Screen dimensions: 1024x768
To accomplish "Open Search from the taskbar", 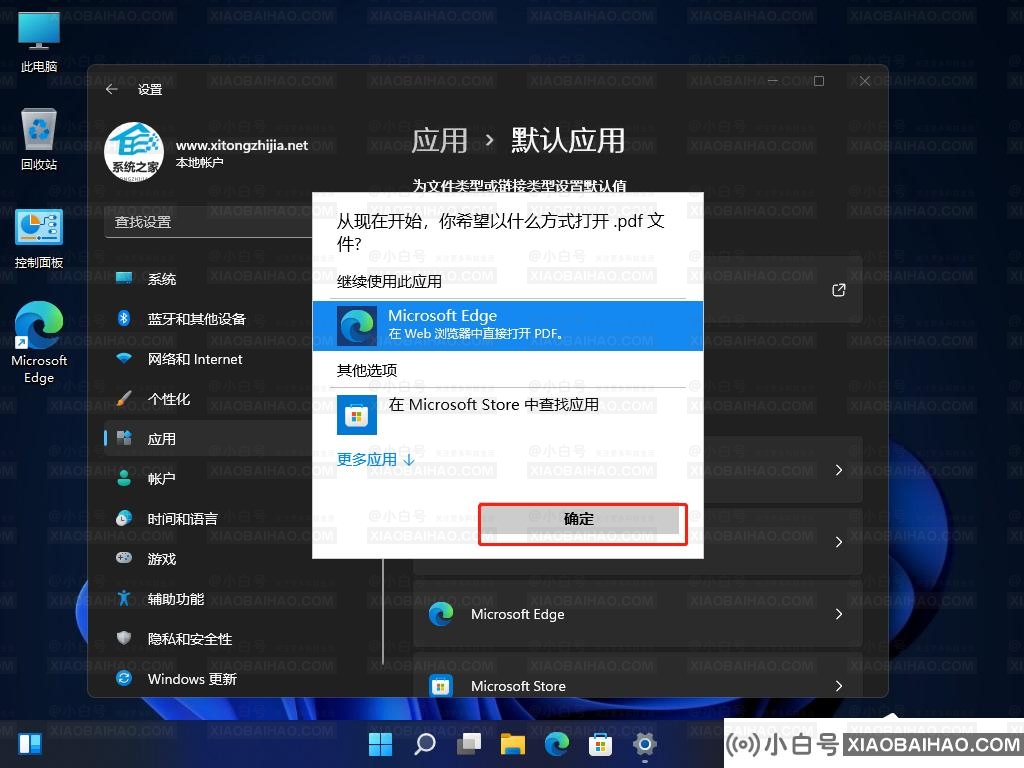I will pyautogui.click(x=424, y=744).
